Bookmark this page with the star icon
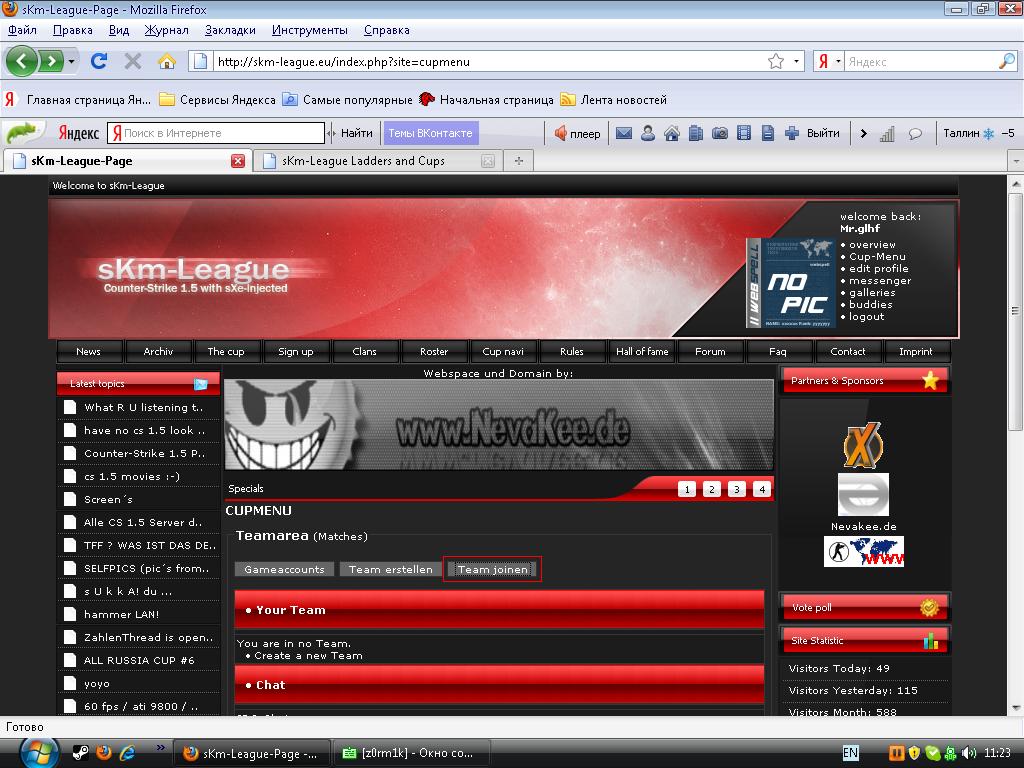 point(776,61)
